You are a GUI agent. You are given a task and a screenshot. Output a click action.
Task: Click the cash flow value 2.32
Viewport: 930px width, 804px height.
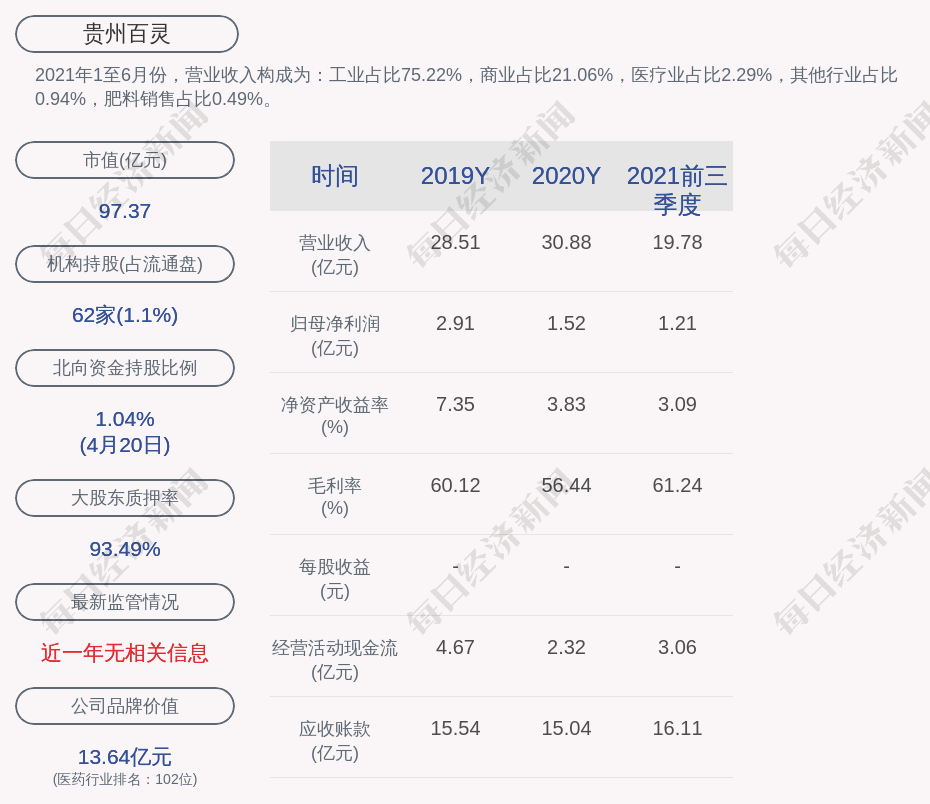pos(566,647)
